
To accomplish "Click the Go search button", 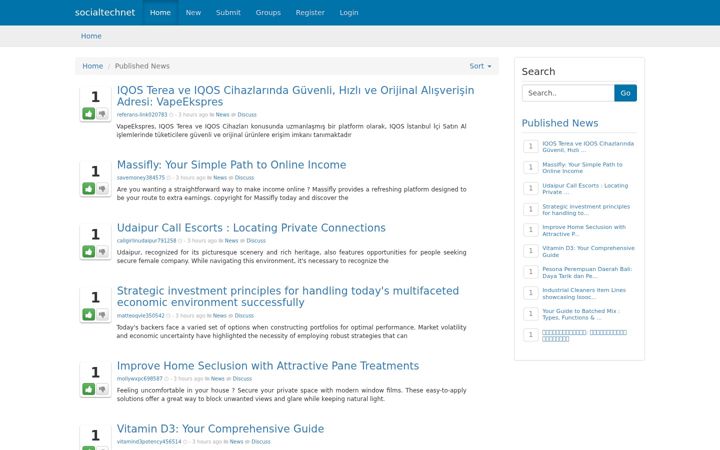I will [x=625, y=93].
